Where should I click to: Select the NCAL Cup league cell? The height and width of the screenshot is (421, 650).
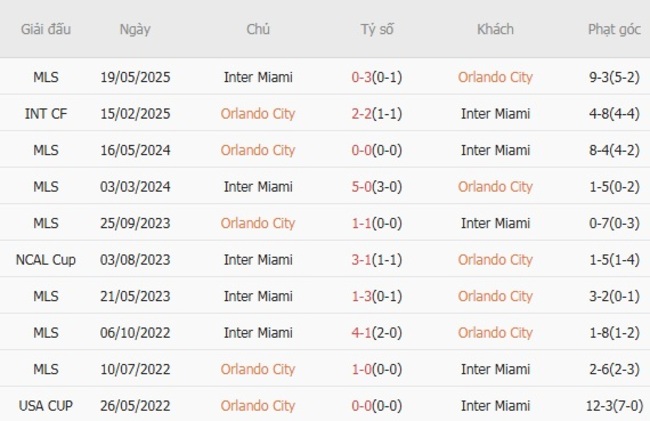[45, 260]
